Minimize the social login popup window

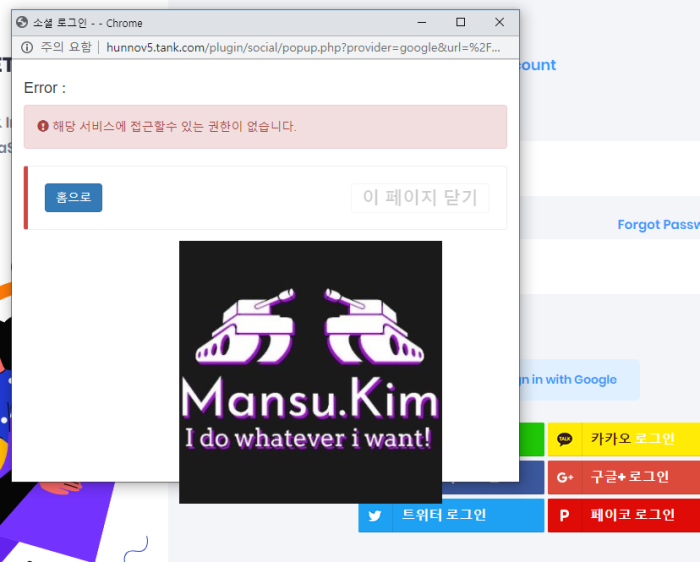pos(421,22)
